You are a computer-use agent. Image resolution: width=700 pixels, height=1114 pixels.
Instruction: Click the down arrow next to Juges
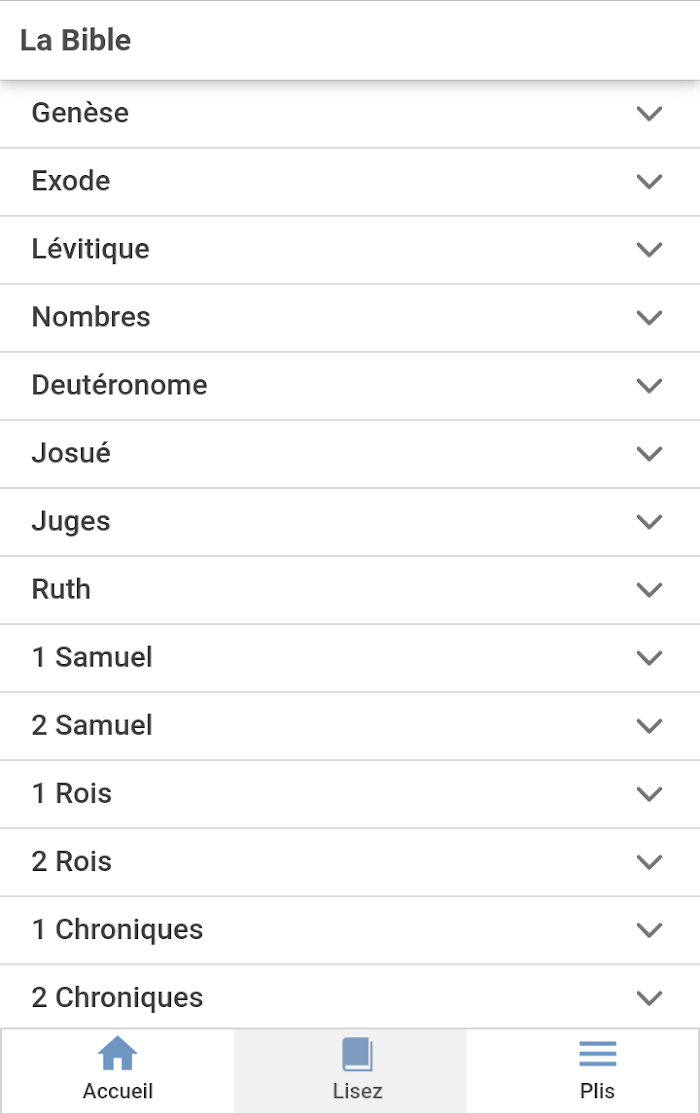[x=650, y=522]
